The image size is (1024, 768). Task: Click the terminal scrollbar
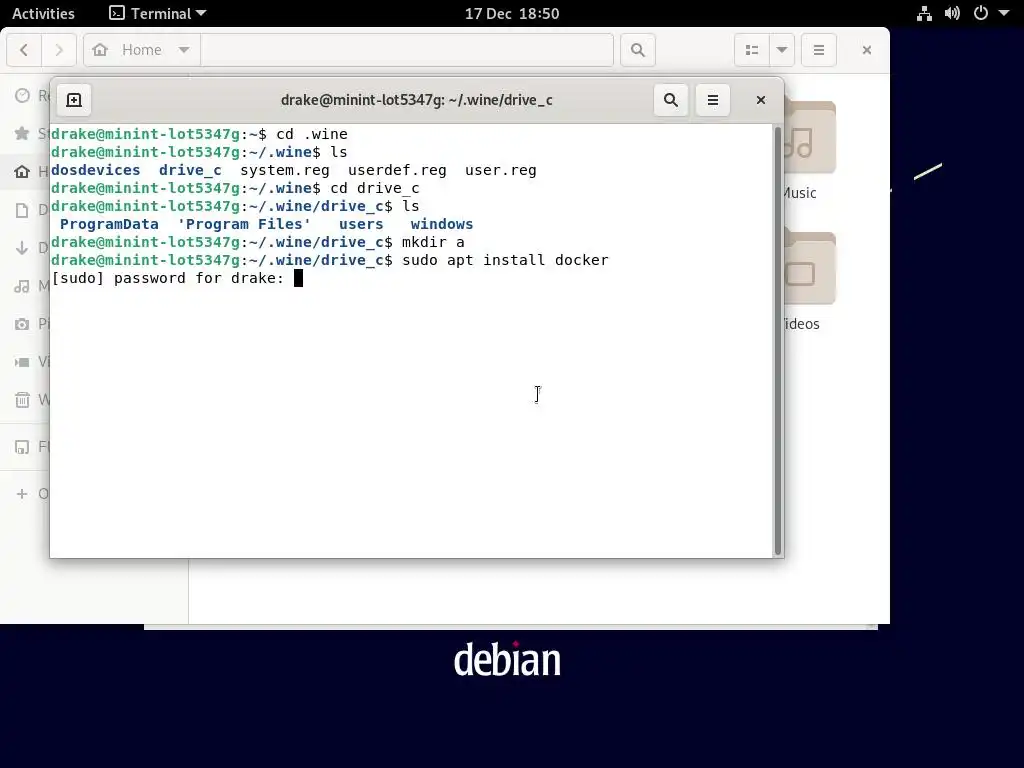777,340
